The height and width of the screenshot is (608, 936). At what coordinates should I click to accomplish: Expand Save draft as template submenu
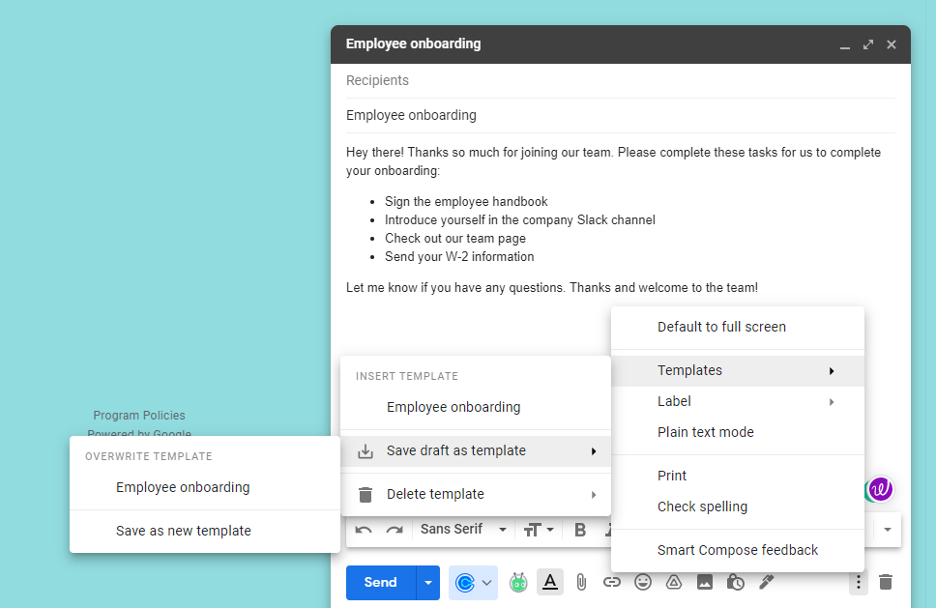475,451
